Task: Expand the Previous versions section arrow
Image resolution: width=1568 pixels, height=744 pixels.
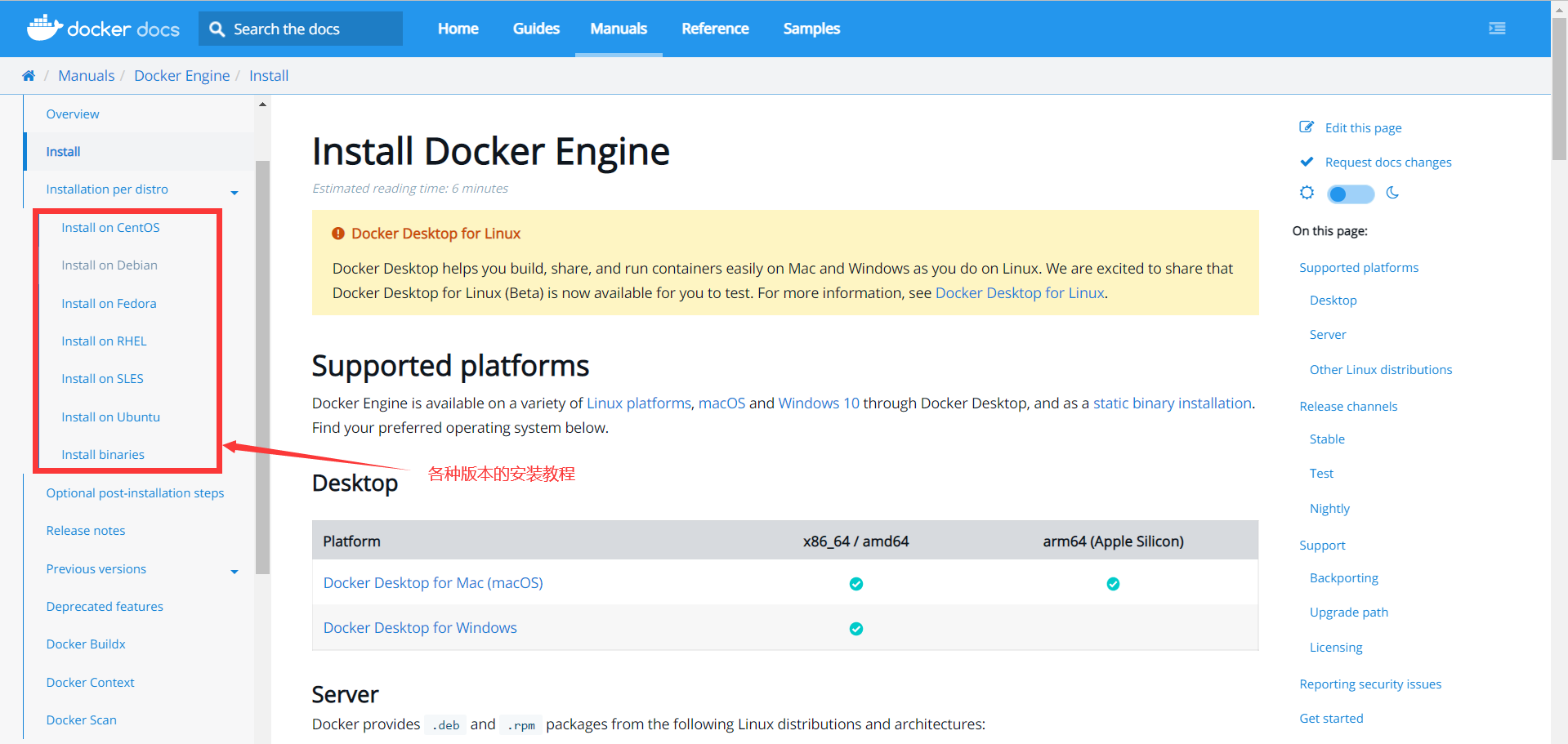Action: click(x=235, y=572)
